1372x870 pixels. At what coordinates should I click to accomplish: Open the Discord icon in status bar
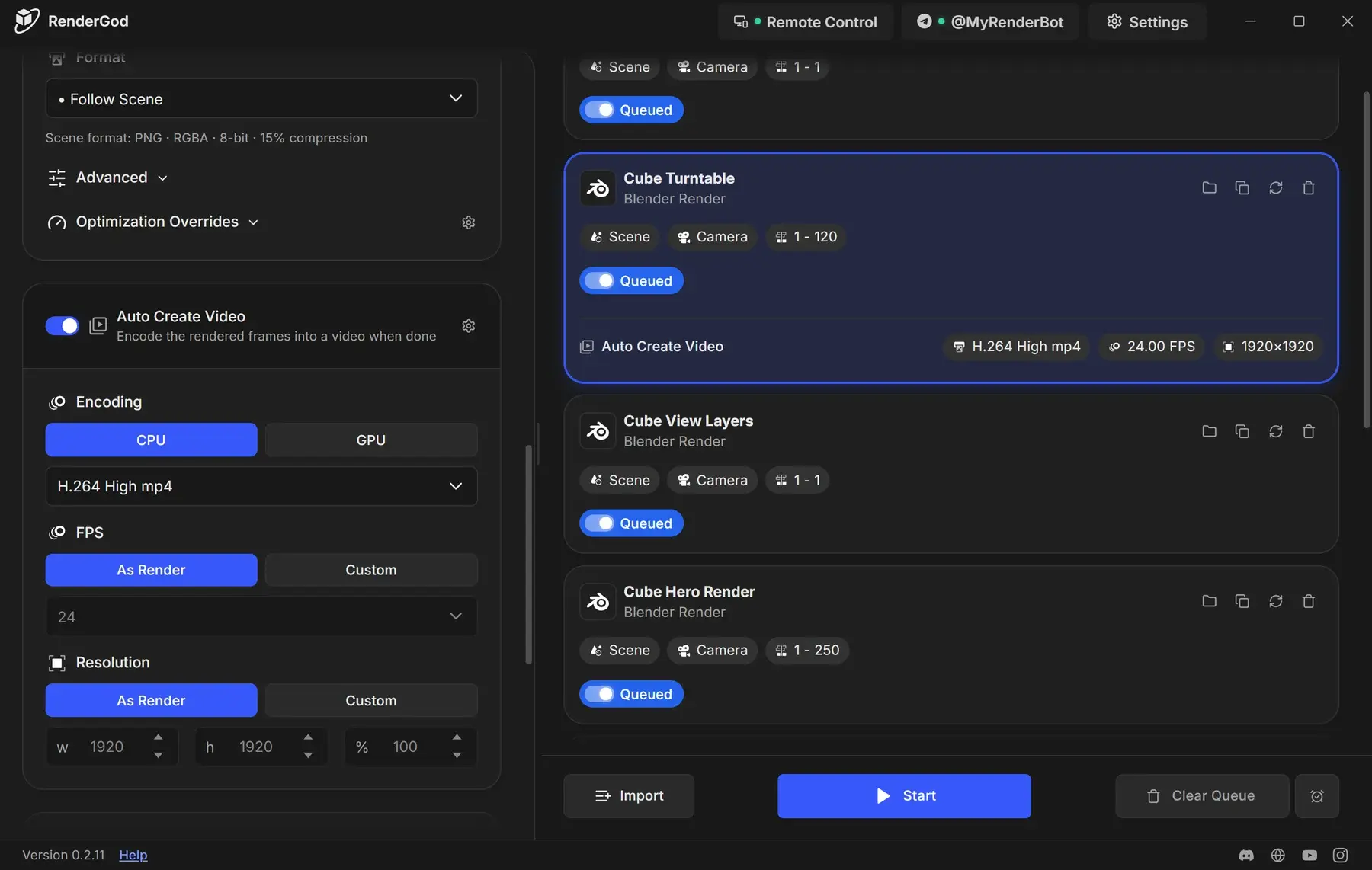coord(1246,856)
